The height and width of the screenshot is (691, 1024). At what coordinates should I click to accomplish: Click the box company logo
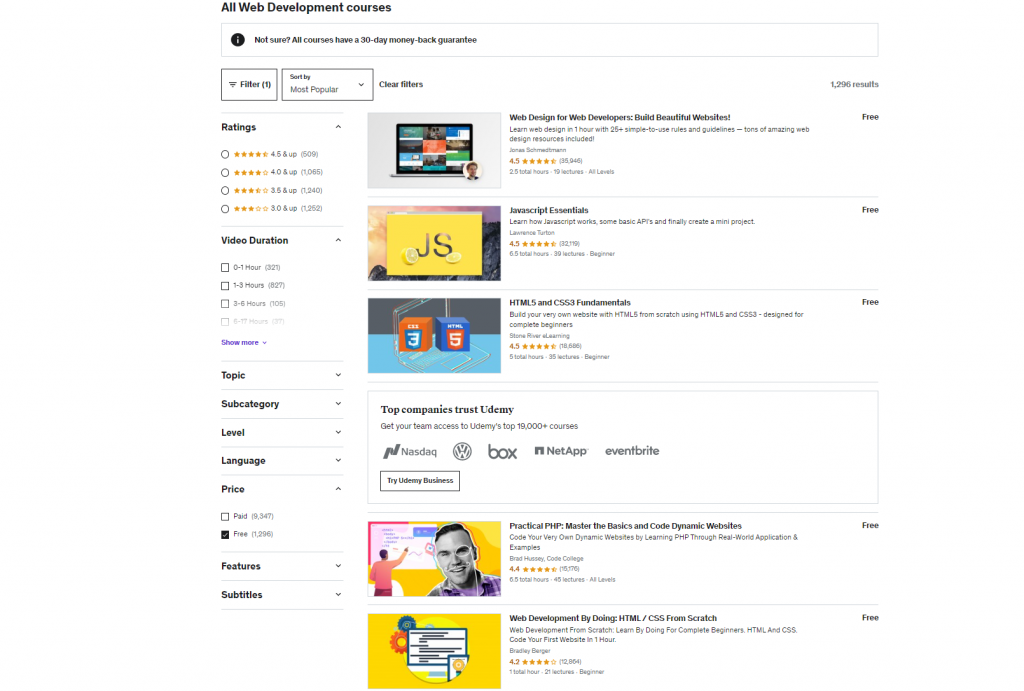point(502,451)
